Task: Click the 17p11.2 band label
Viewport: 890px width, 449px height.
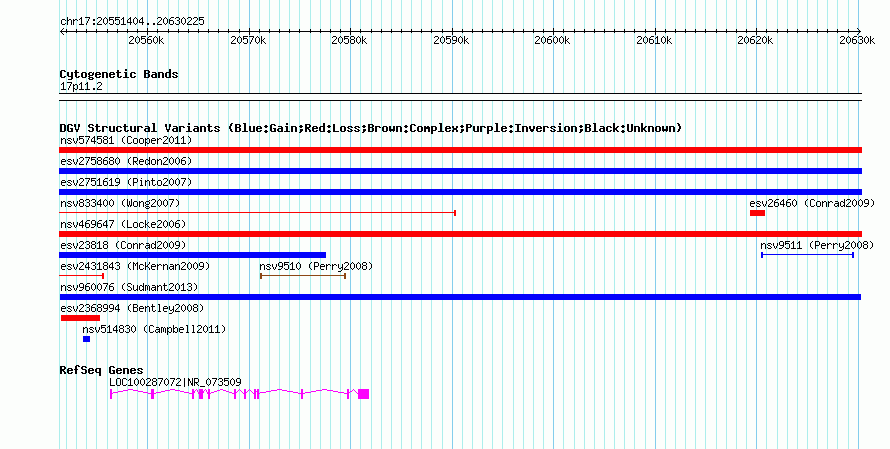Action: [81, 86]
